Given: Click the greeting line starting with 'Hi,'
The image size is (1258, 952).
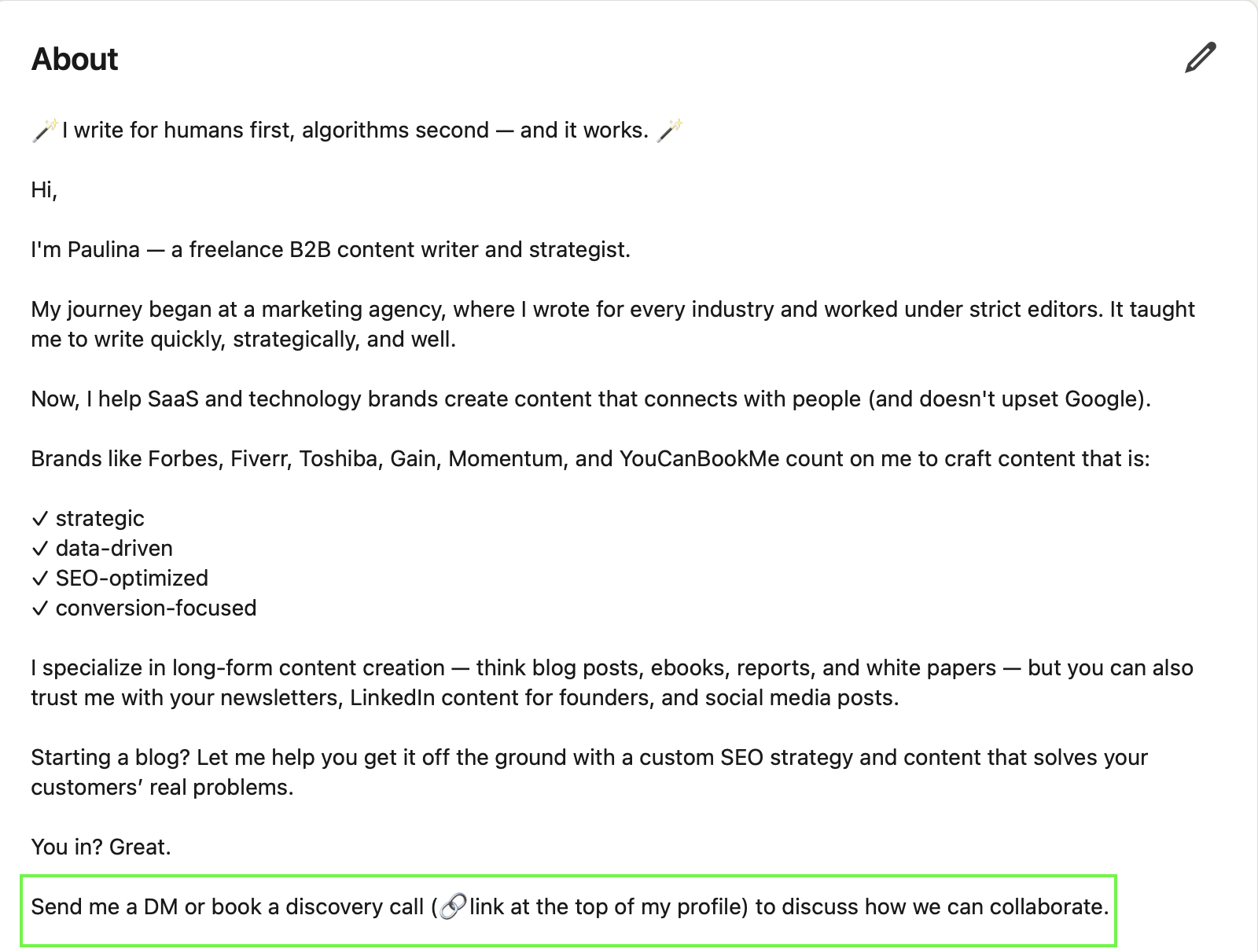Looking at the screenshot, I should (x=42, y=189).
